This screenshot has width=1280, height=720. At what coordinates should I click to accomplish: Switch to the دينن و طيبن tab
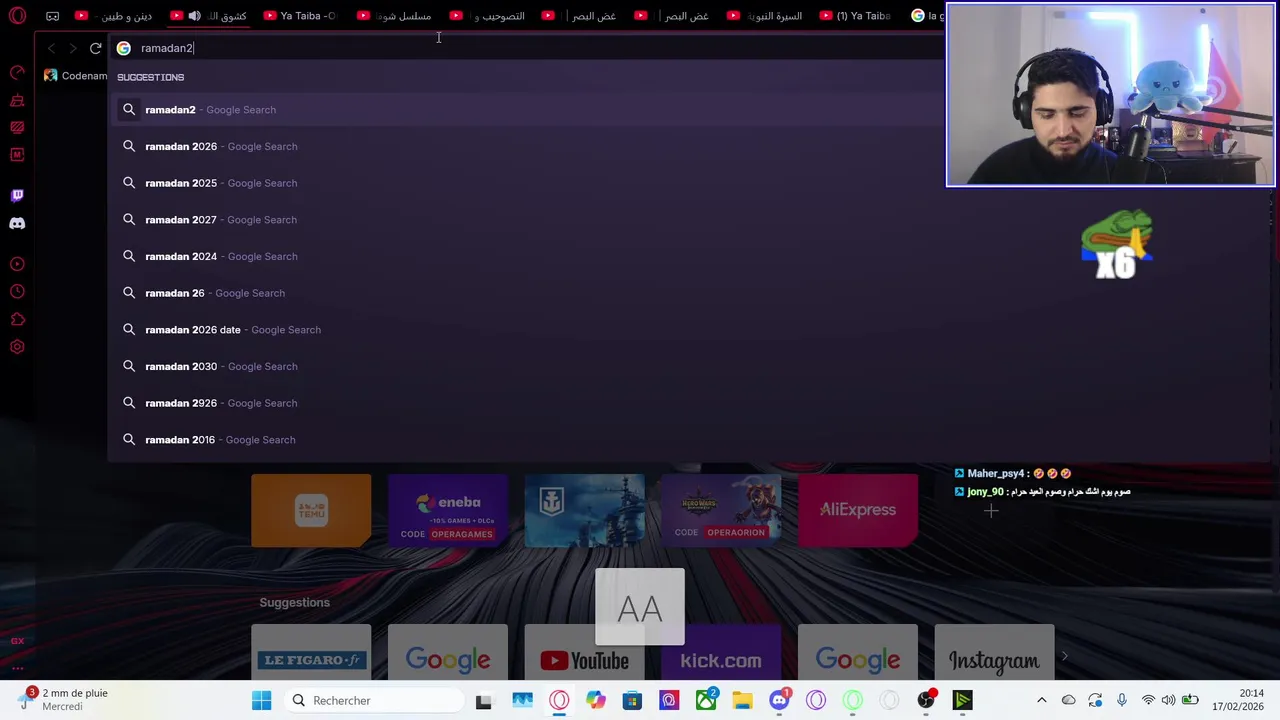coord(115,16)
